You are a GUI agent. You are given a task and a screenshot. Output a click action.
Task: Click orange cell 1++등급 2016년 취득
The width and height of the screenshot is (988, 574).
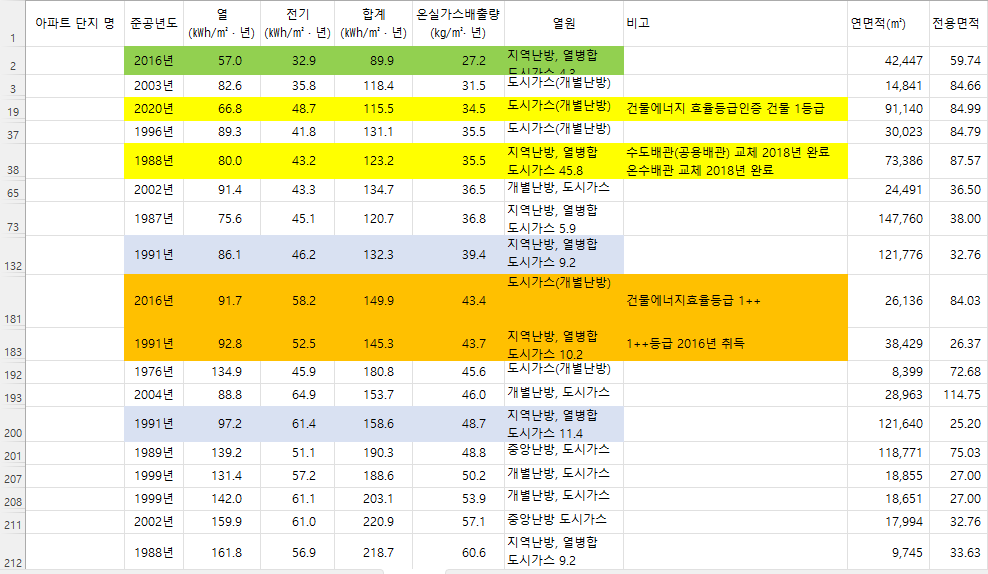735,344
